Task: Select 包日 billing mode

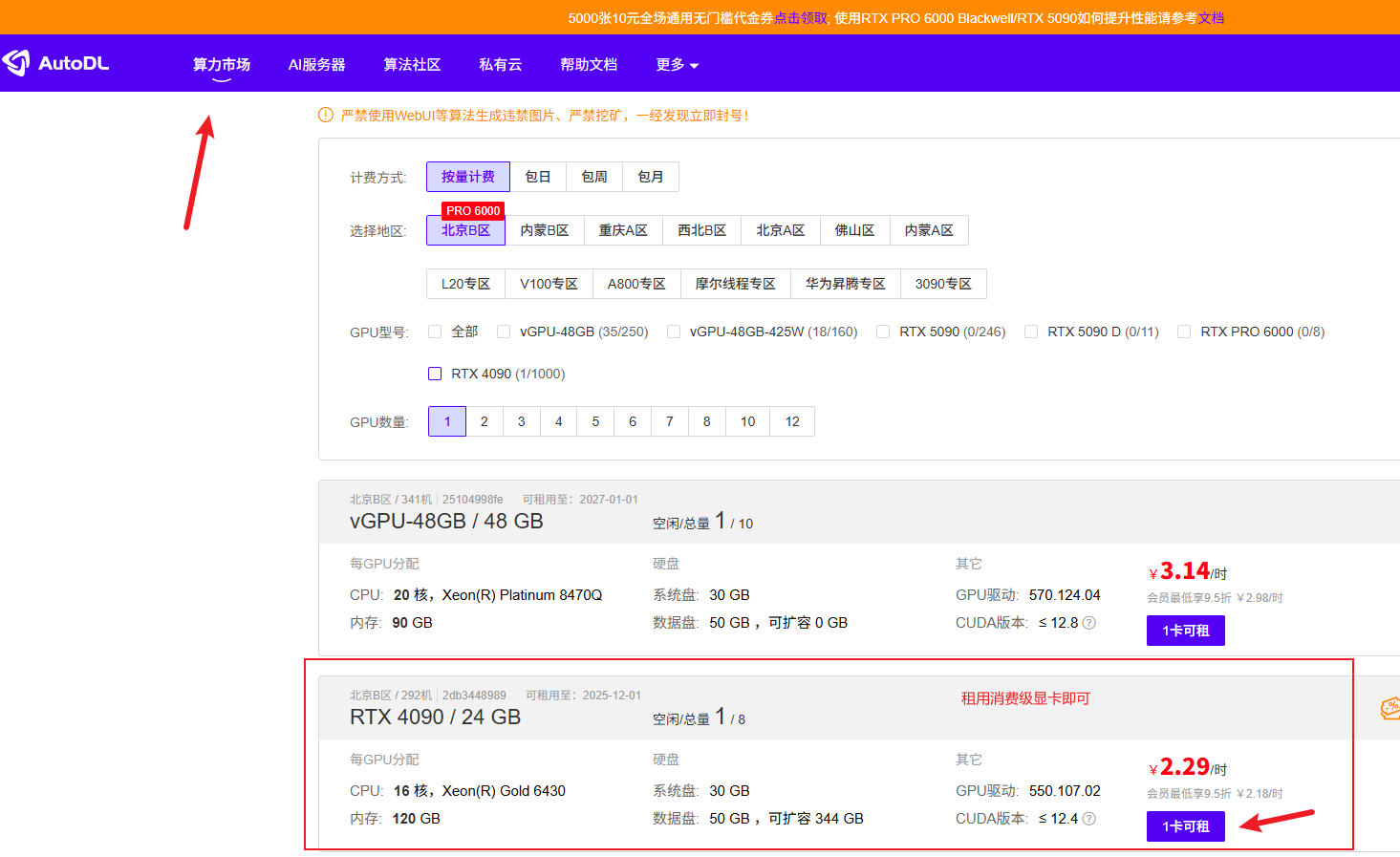Action: tap(538, 177)
